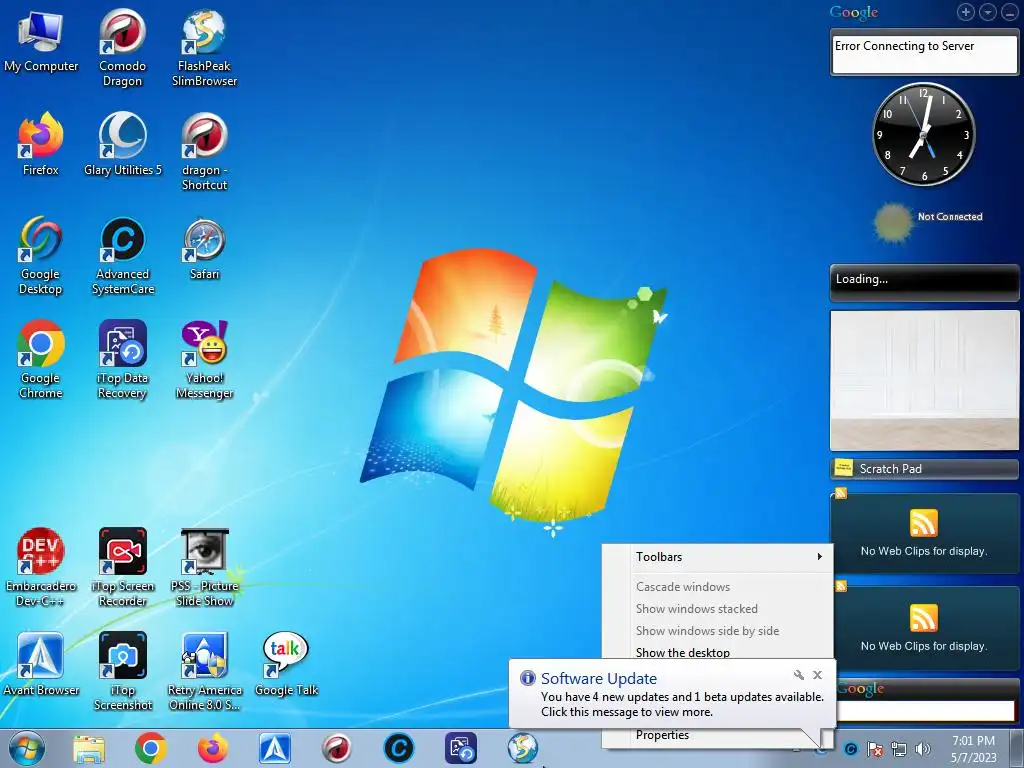Select the Safari desktop shortcut
This screenshot has width=1024, height=768.
click(x=204, y=248)
